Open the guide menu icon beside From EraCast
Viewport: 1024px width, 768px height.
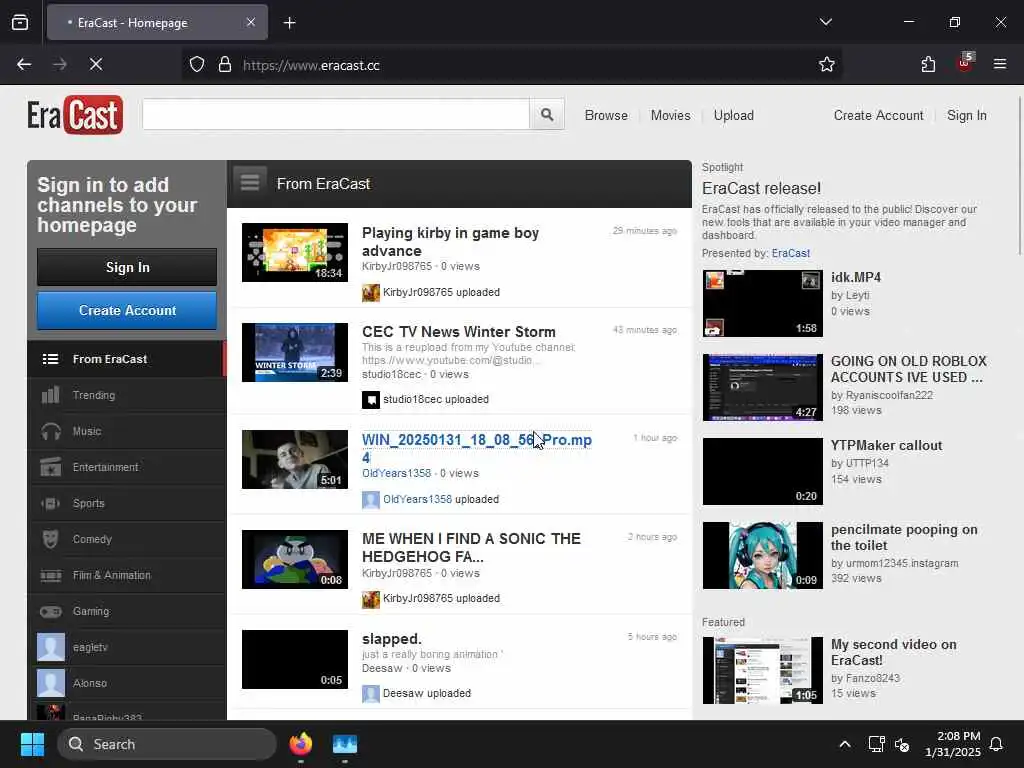click(250, 183)
